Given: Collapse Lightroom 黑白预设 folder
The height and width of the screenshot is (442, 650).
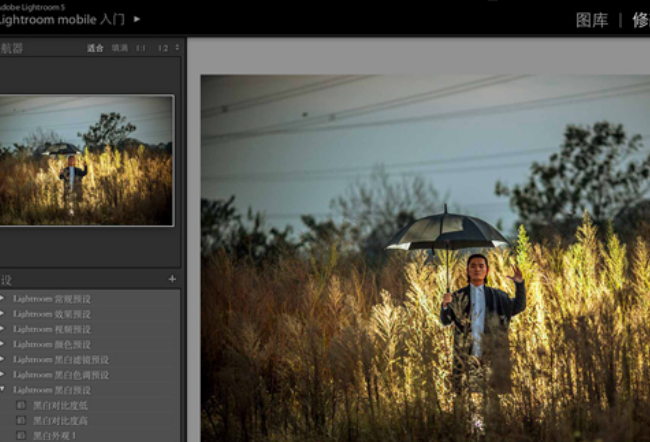Looking at the screenshot, I should click(3, 389).
